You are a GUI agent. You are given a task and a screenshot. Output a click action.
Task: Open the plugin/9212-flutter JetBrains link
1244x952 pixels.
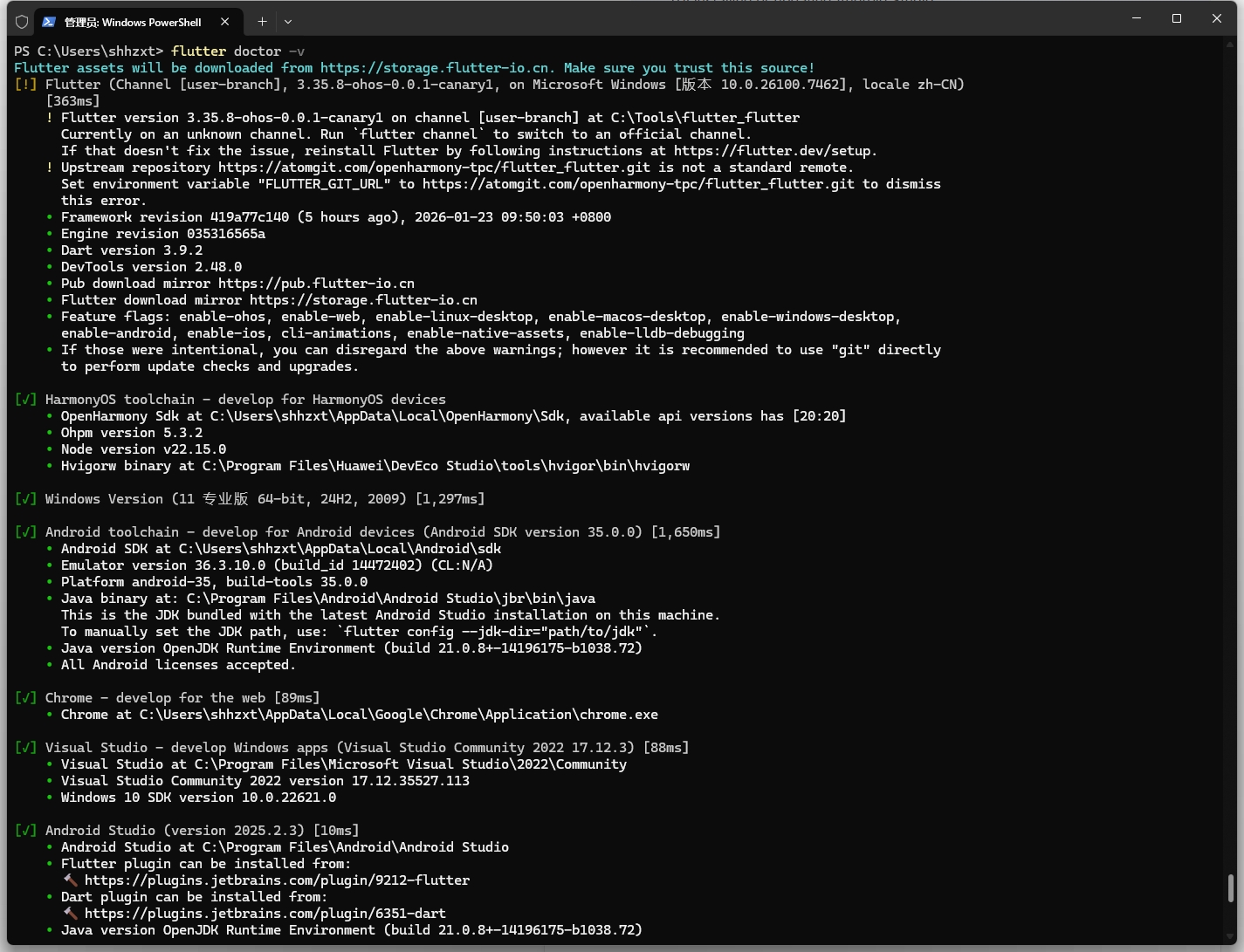(277, 880)
